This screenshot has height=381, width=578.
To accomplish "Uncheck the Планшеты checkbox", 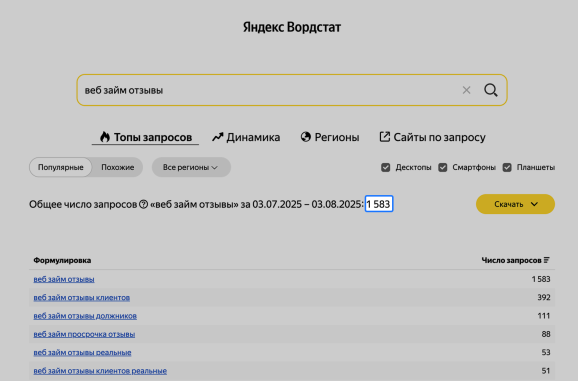I will point(507,168).
